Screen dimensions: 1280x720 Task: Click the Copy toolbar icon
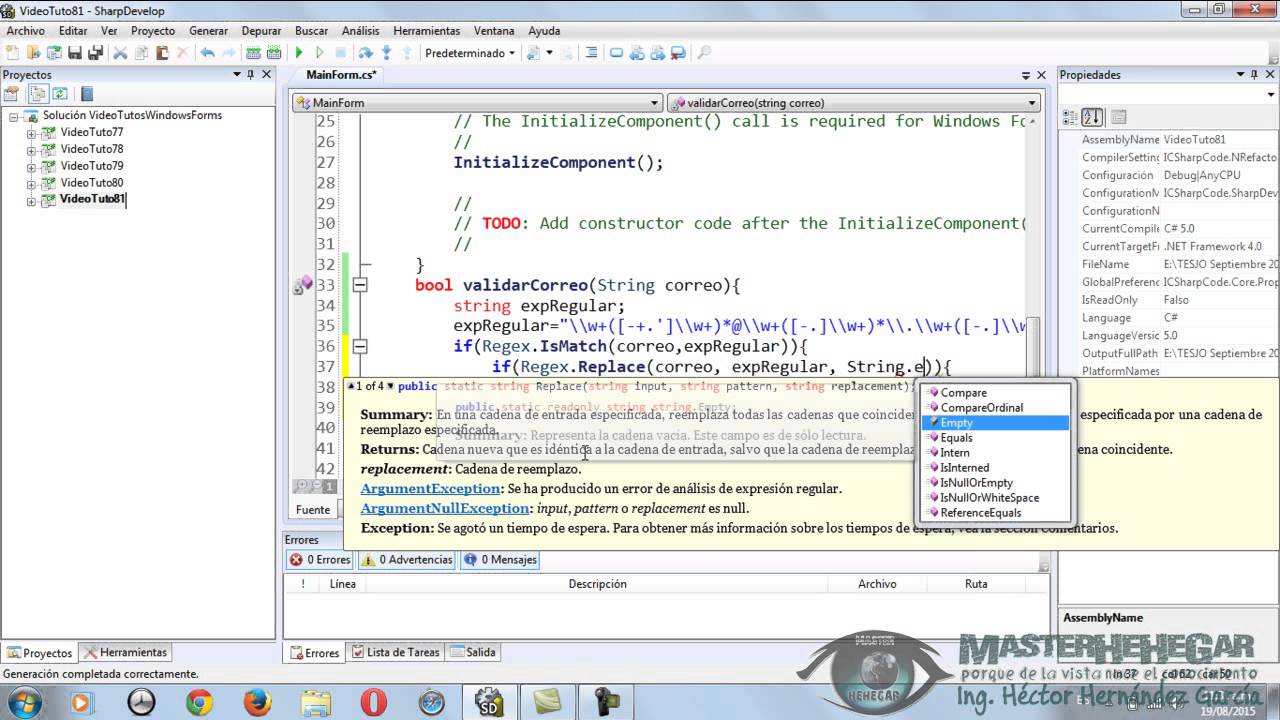tap(141, 53)
